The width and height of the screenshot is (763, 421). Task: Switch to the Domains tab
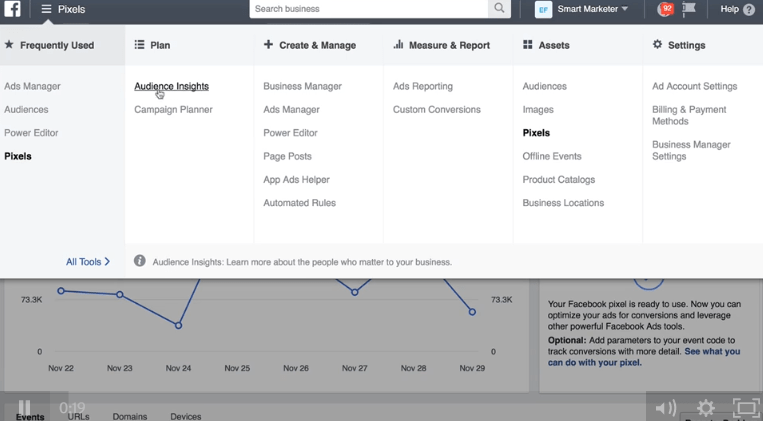tap(130, 417)
